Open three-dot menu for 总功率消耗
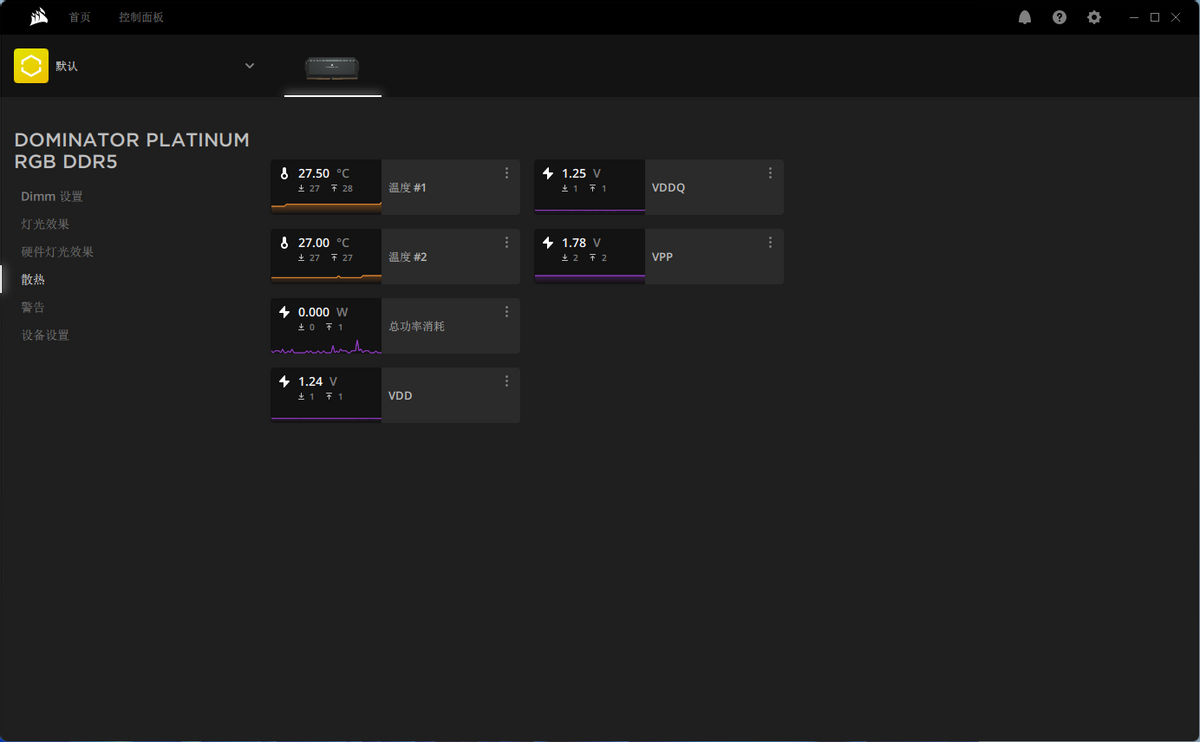 pos(507,312)
